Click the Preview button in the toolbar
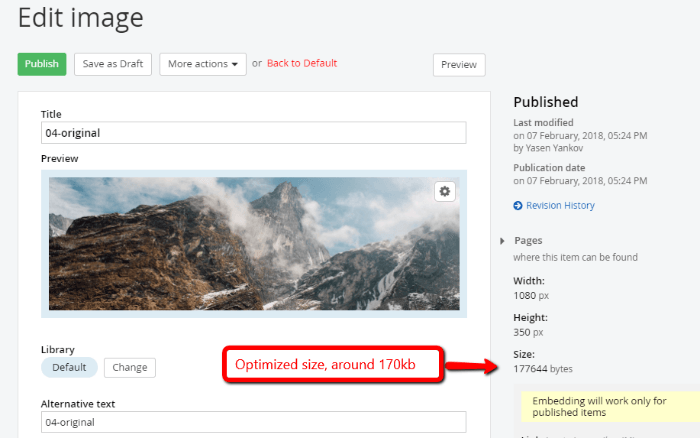700x438 pixels. click(458, 65)
